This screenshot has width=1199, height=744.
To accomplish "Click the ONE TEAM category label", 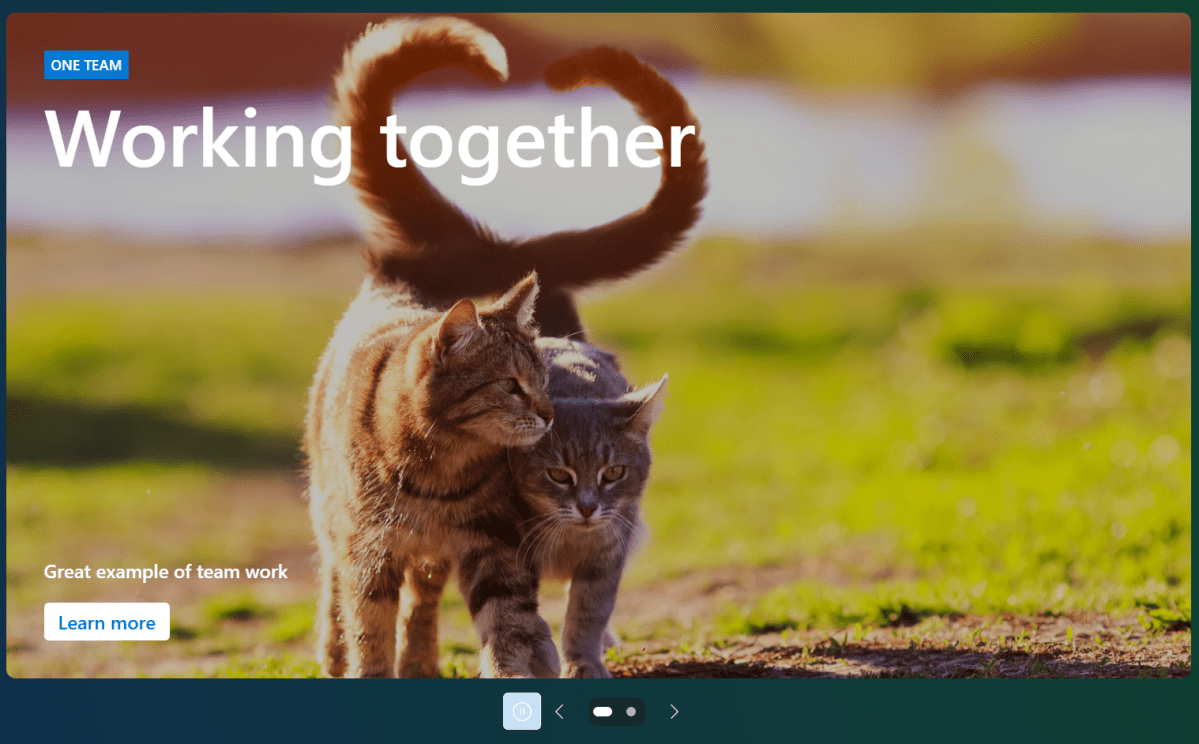I will point(86,64).
